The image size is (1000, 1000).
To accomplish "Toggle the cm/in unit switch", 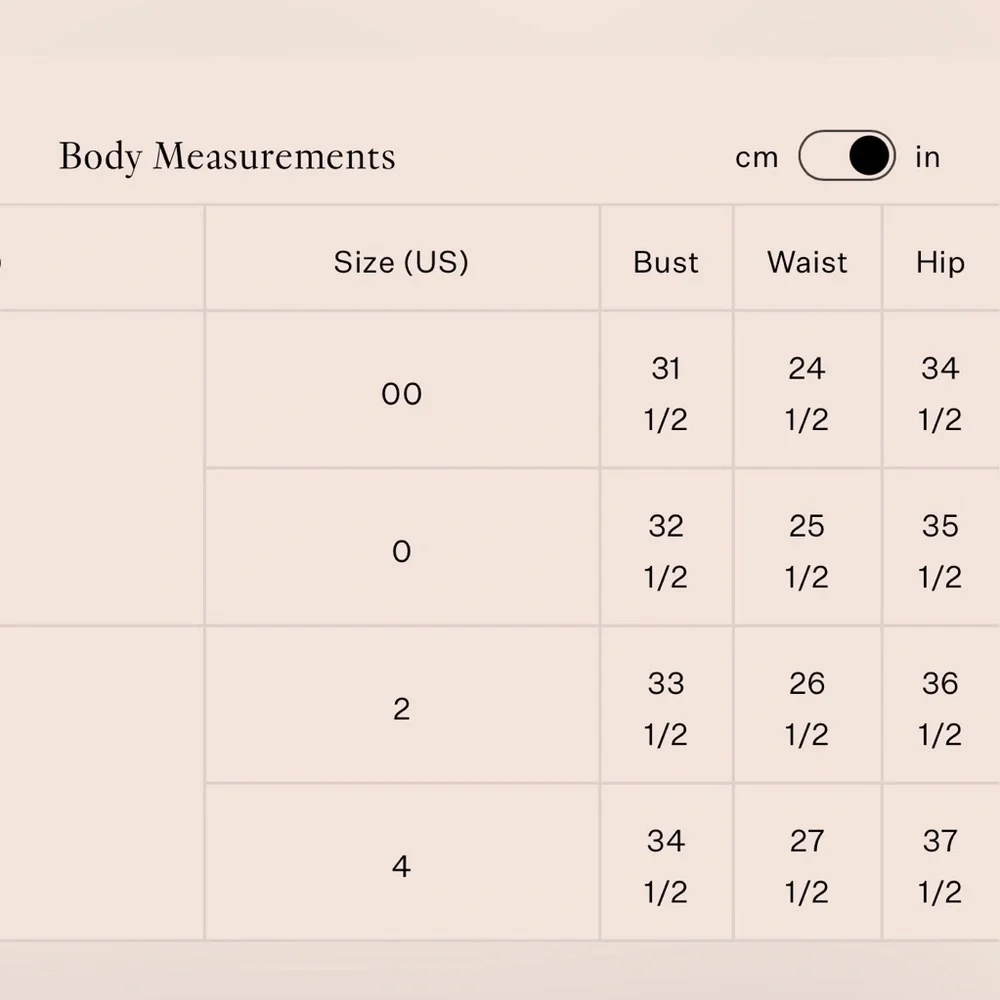I will tap(846, 156).
